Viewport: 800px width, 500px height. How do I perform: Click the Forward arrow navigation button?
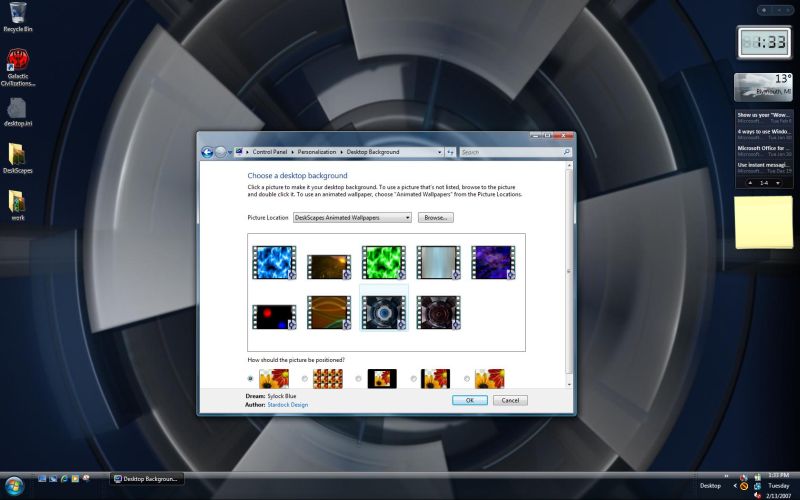[220, 152]
